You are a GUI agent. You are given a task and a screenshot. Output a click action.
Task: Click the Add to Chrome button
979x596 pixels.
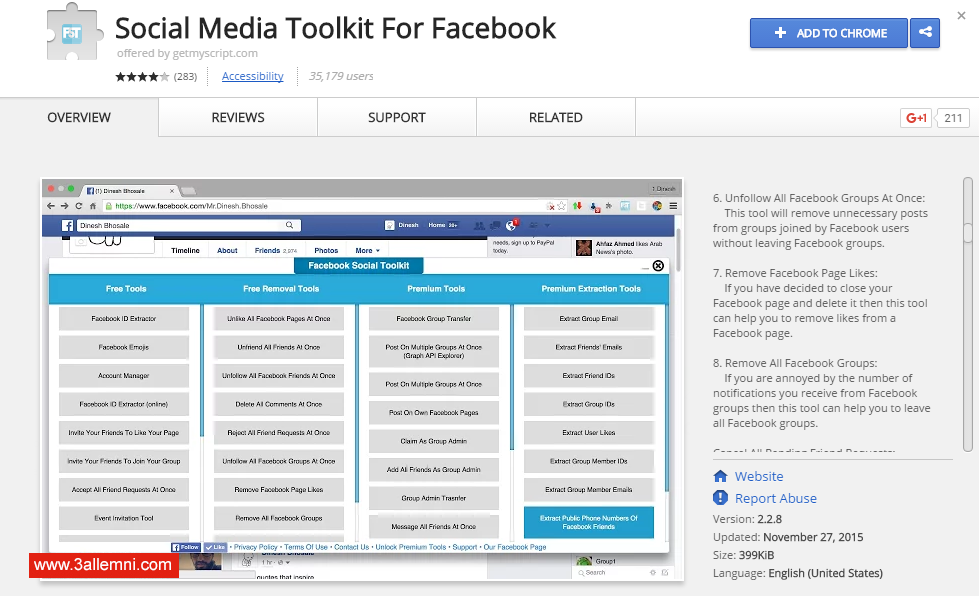pyautogui.click(x=829, y=33)
